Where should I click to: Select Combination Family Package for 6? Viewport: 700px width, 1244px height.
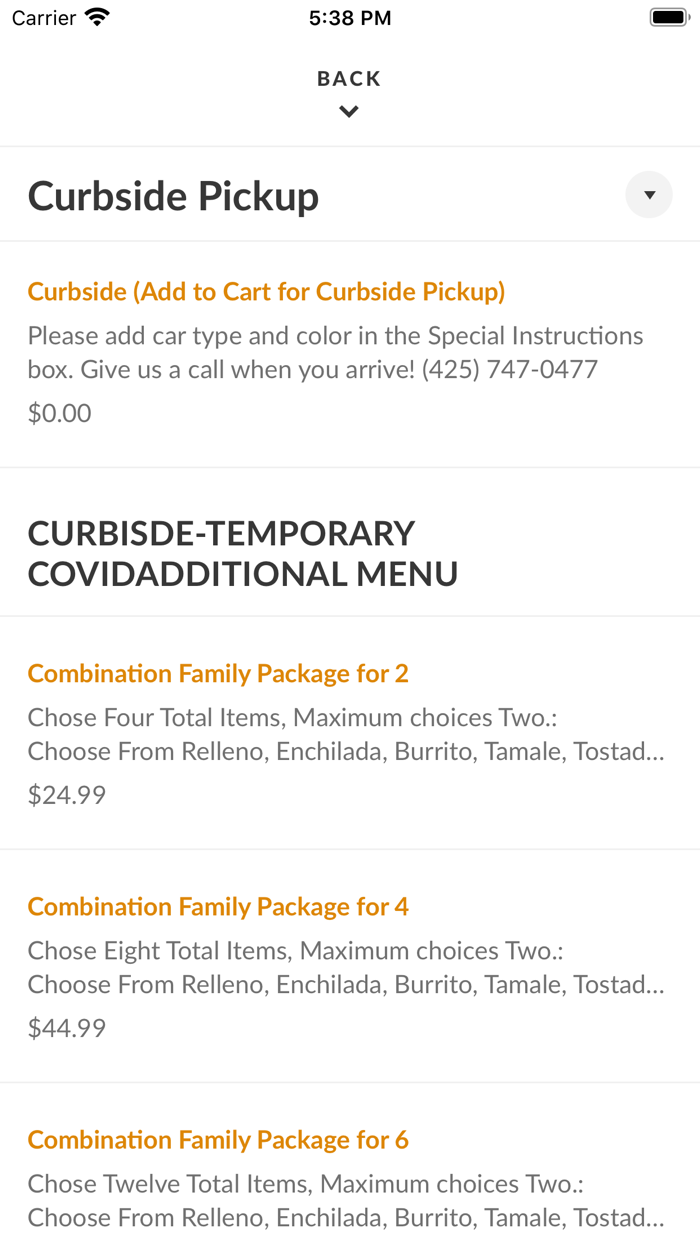[218, 1140]
